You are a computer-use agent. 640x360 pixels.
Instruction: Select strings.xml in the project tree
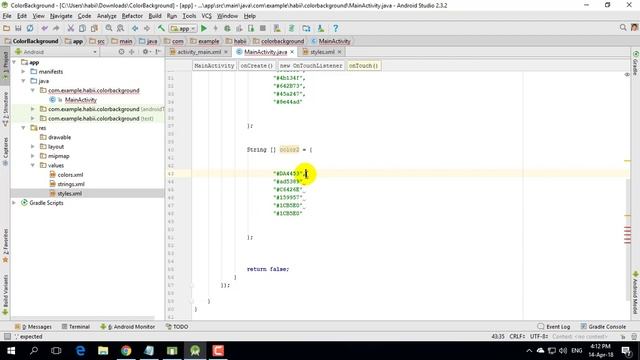(71, 184)
